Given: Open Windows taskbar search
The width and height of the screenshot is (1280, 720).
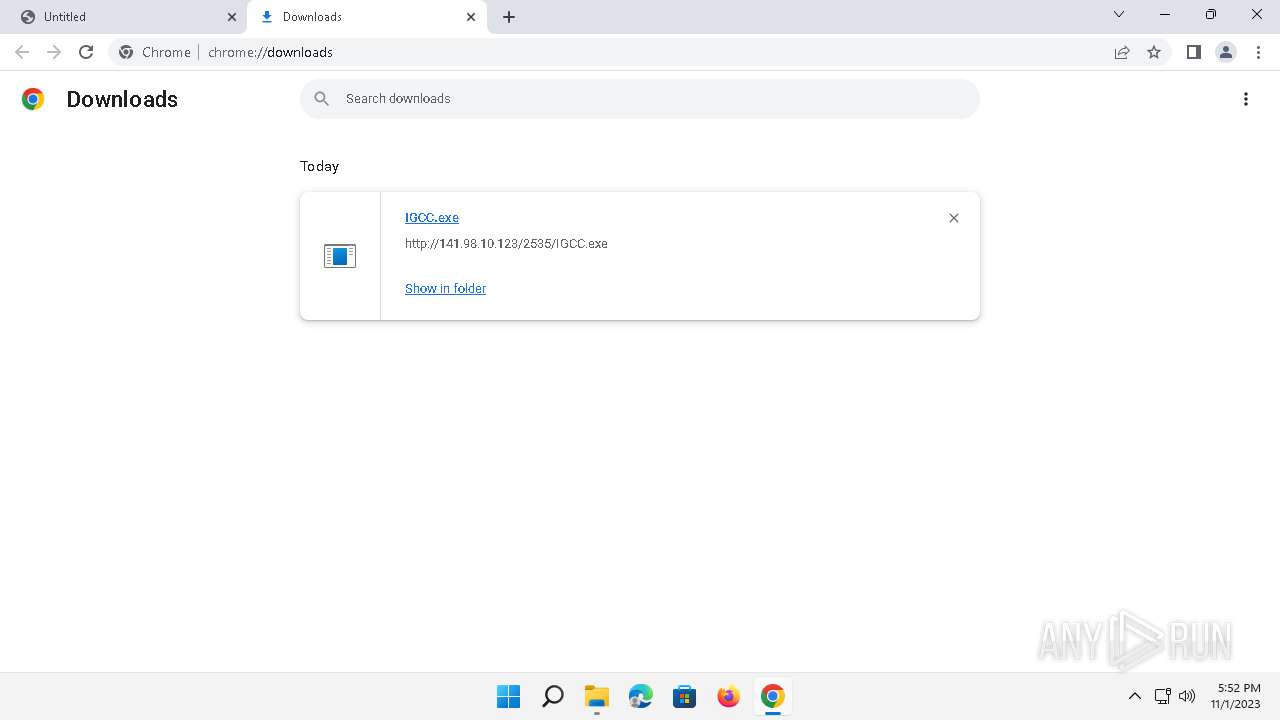Looking at the screenshot, I should [552, 696].
